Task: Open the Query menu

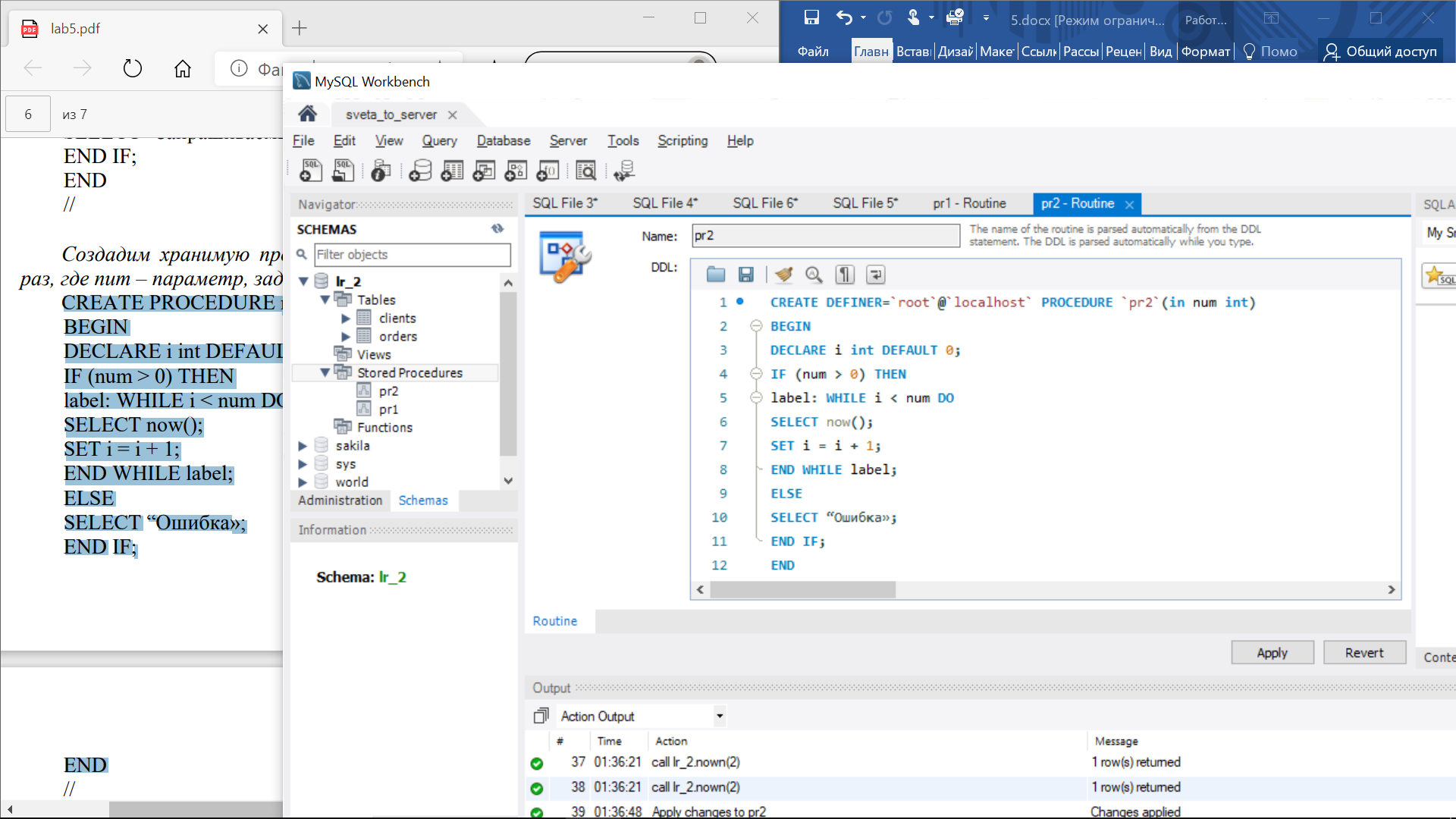Action: point(439,140)
